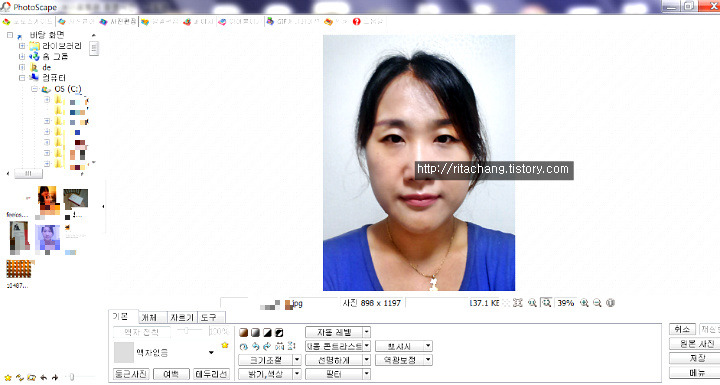Open the 자동 콘트라스트 dropdown arrow

pos(366,346)
